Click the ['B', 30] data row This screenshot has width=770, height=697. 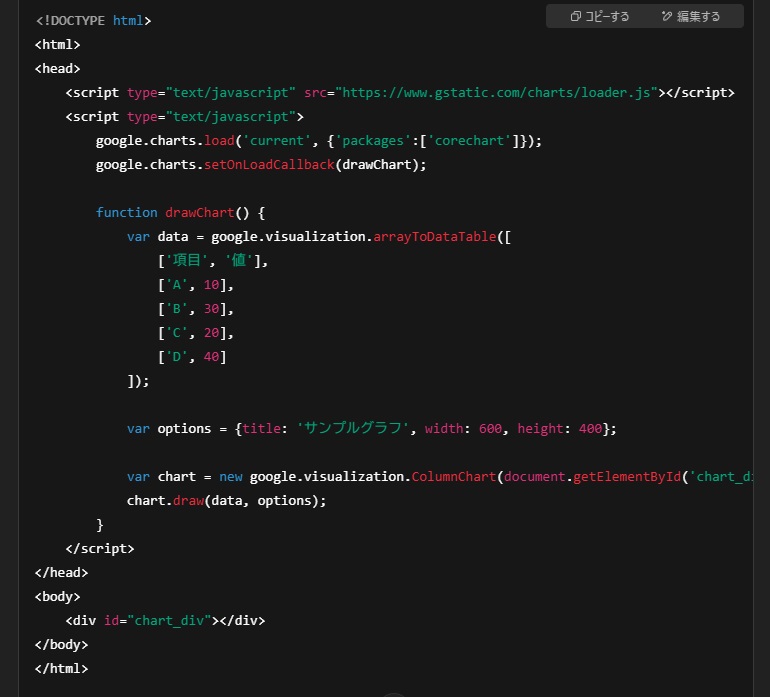(195, 309)
